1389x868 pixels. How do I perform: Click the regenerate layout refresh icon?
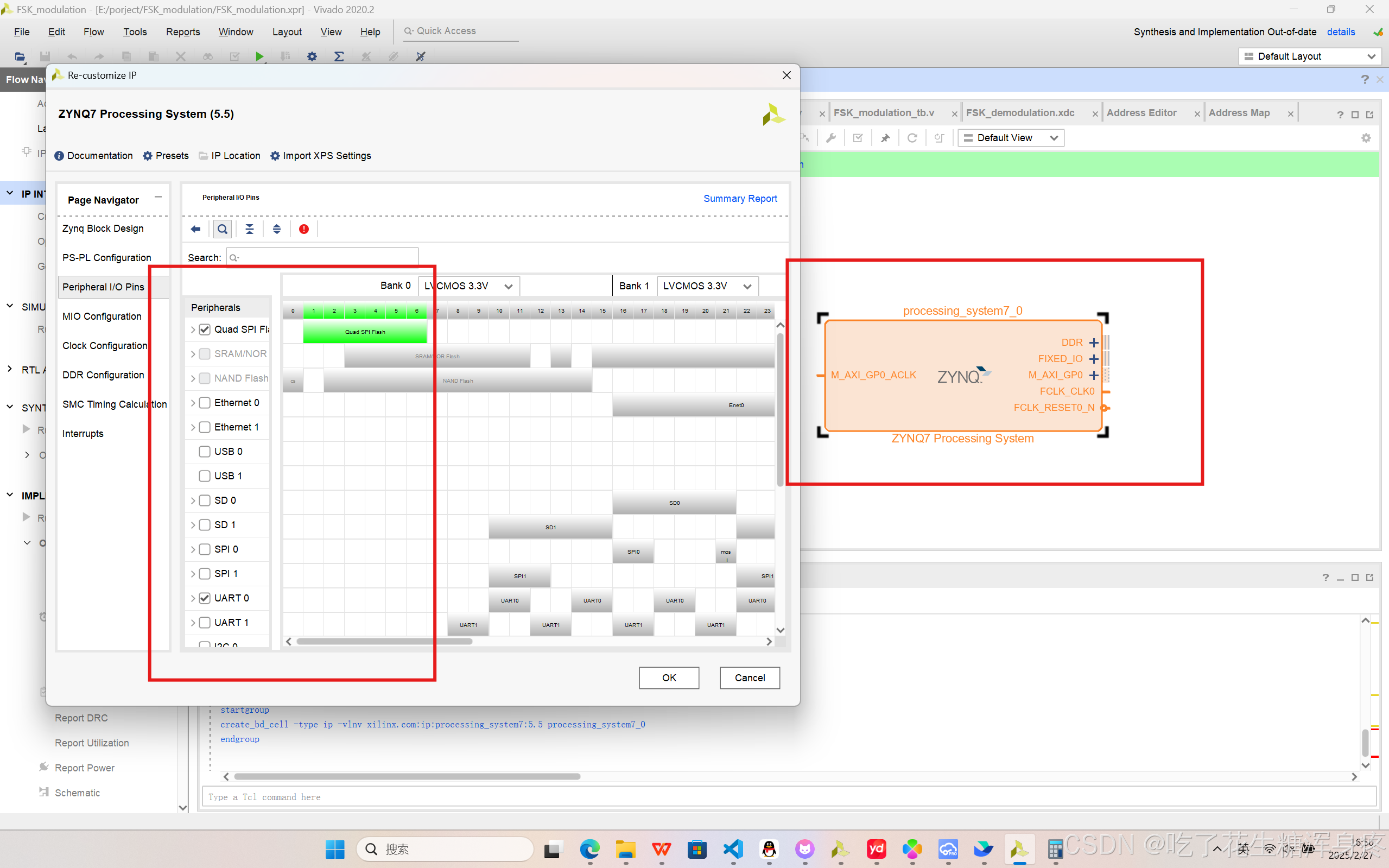pos(912,138)
